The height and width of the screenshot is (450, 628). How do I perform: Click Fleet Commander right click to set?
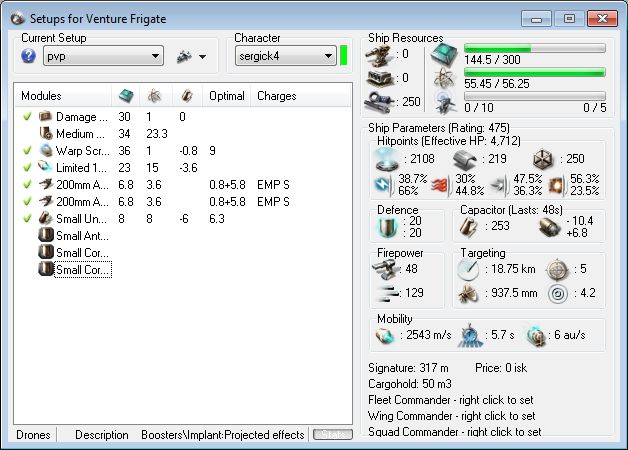pyautogui.click(x=451, y=400)
